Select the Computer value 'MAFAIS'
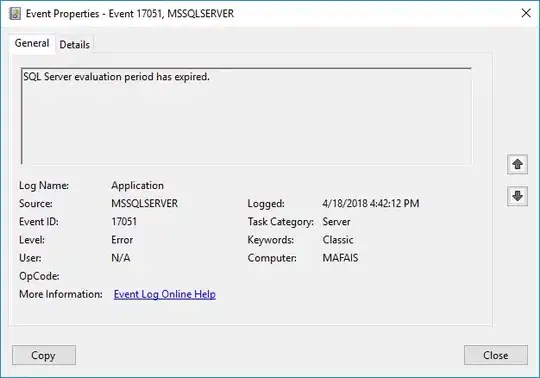The height and width of the screenshot is (378, 540). (340, 258)
